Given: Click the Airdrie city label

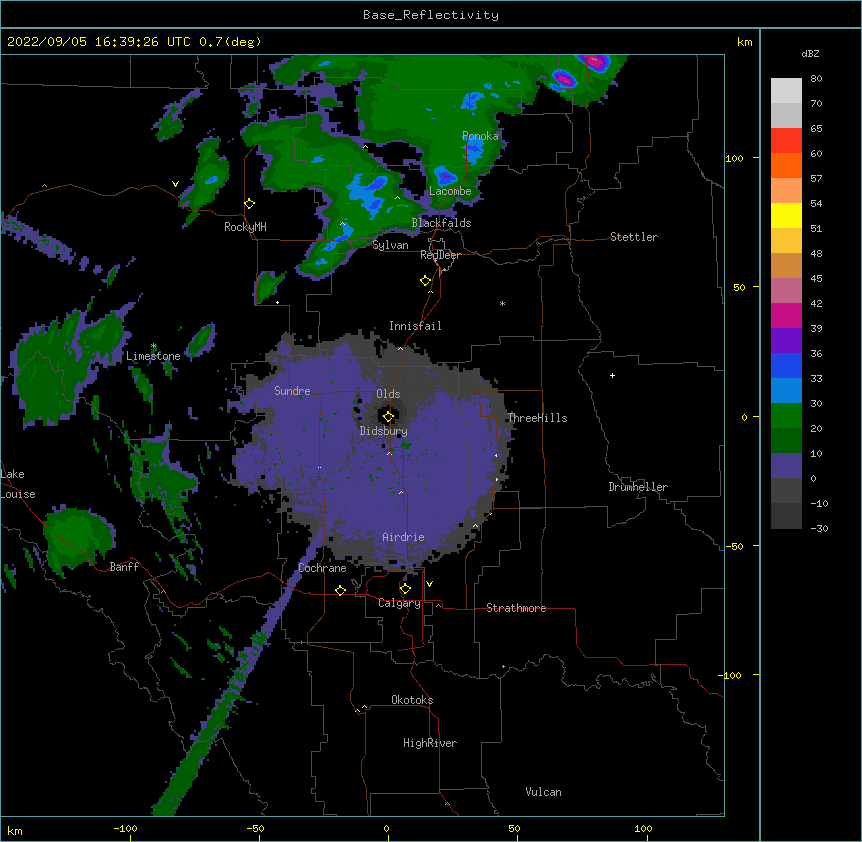Looking at the screenshot, I should click(404, 537).
